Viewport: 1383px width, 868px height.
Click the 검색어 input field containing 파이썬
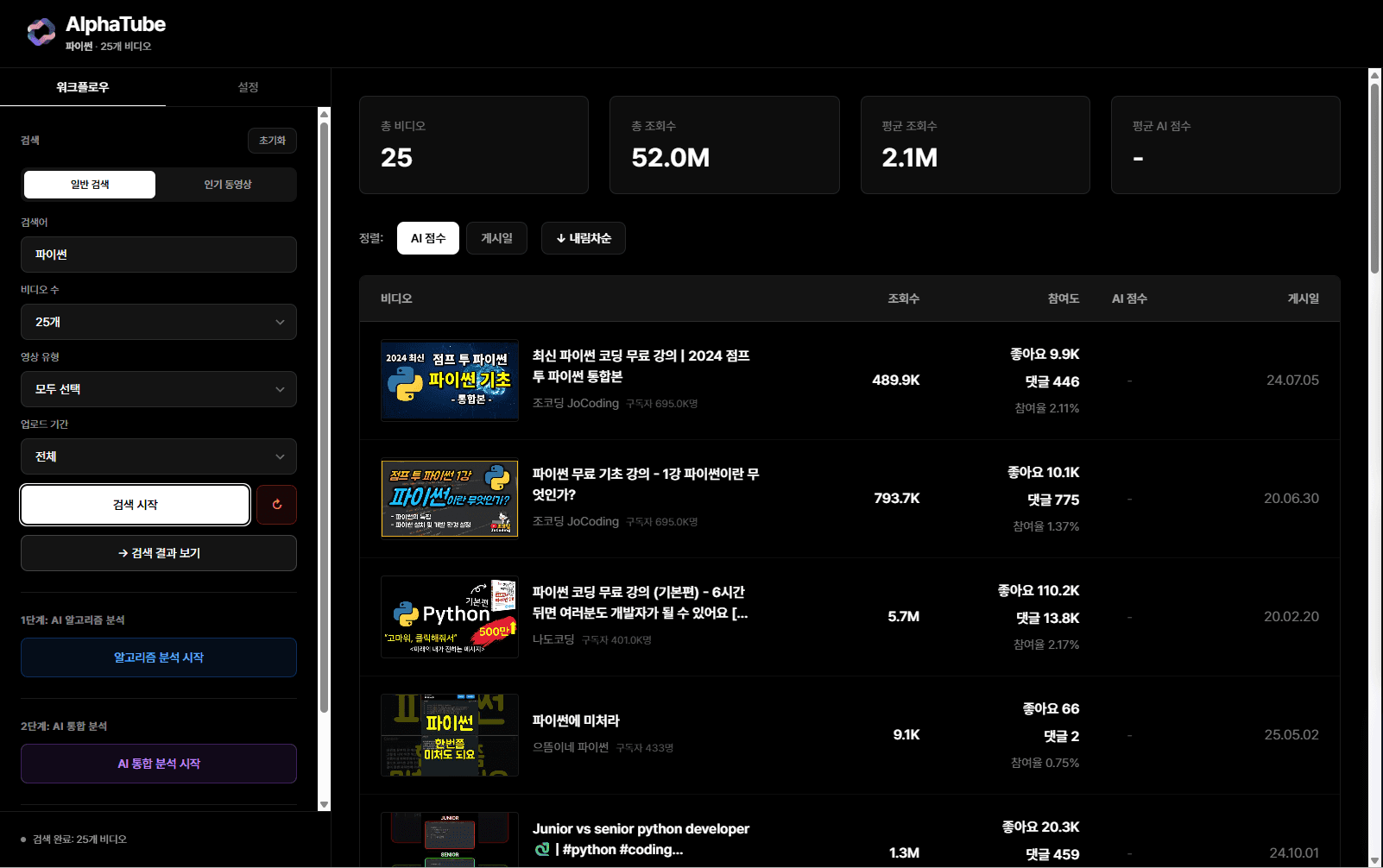[159, 255]
